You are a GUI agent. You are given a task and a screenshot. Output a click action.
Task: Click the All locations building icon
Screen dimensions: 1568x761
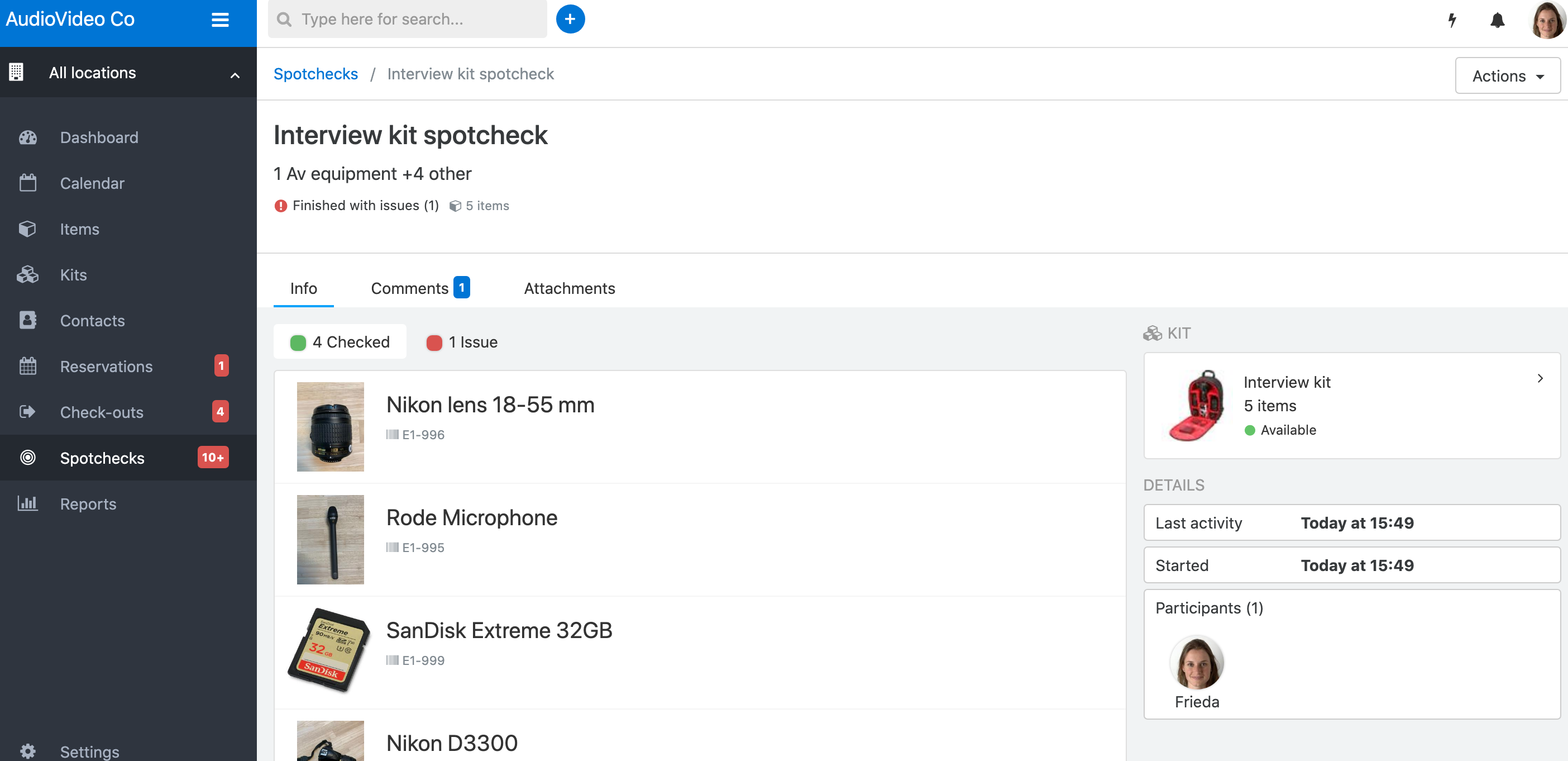click(16, 73)
